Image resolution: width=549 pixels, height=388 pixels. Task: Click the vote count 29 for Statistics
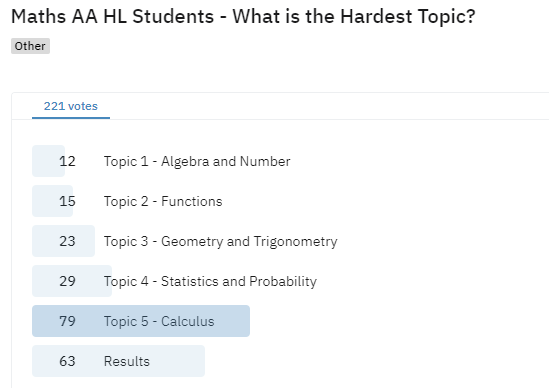(67, 281)
